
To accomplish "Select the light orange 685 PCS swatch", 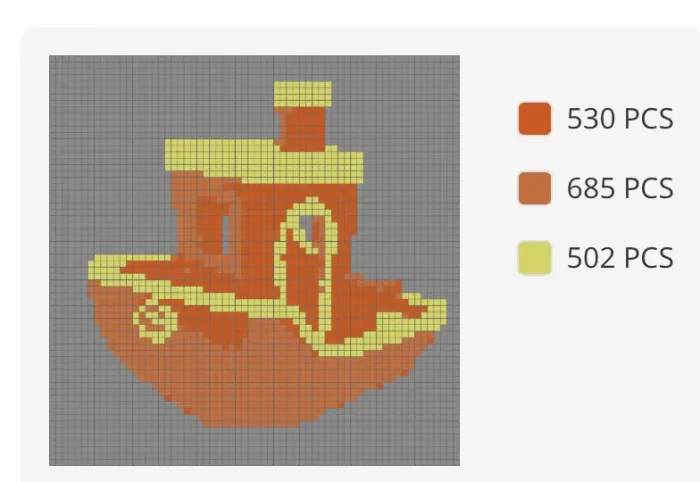I will click(535, 188).
